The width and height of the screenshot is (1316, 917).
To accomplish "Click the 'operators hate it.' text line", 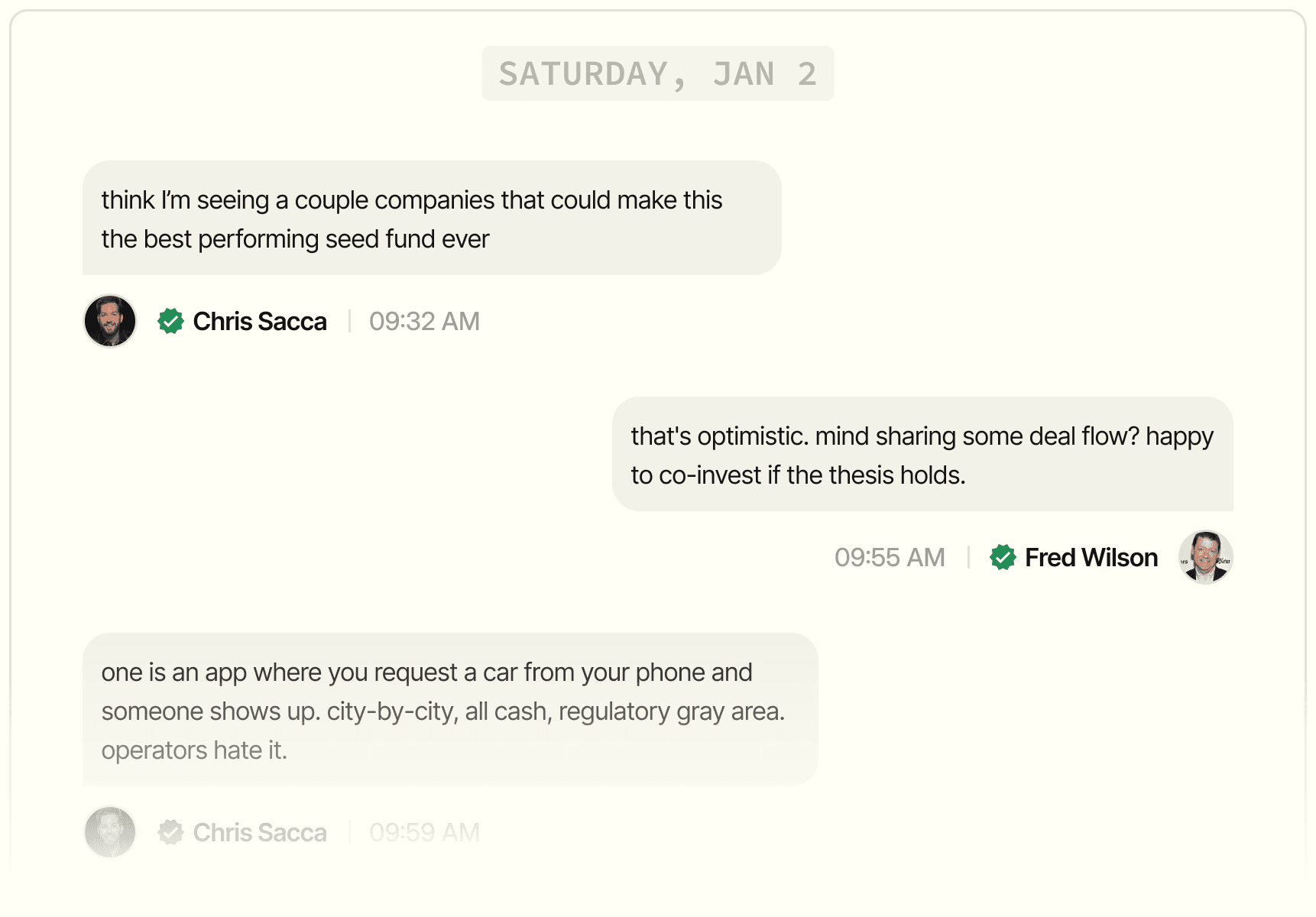I will (194, 750).
